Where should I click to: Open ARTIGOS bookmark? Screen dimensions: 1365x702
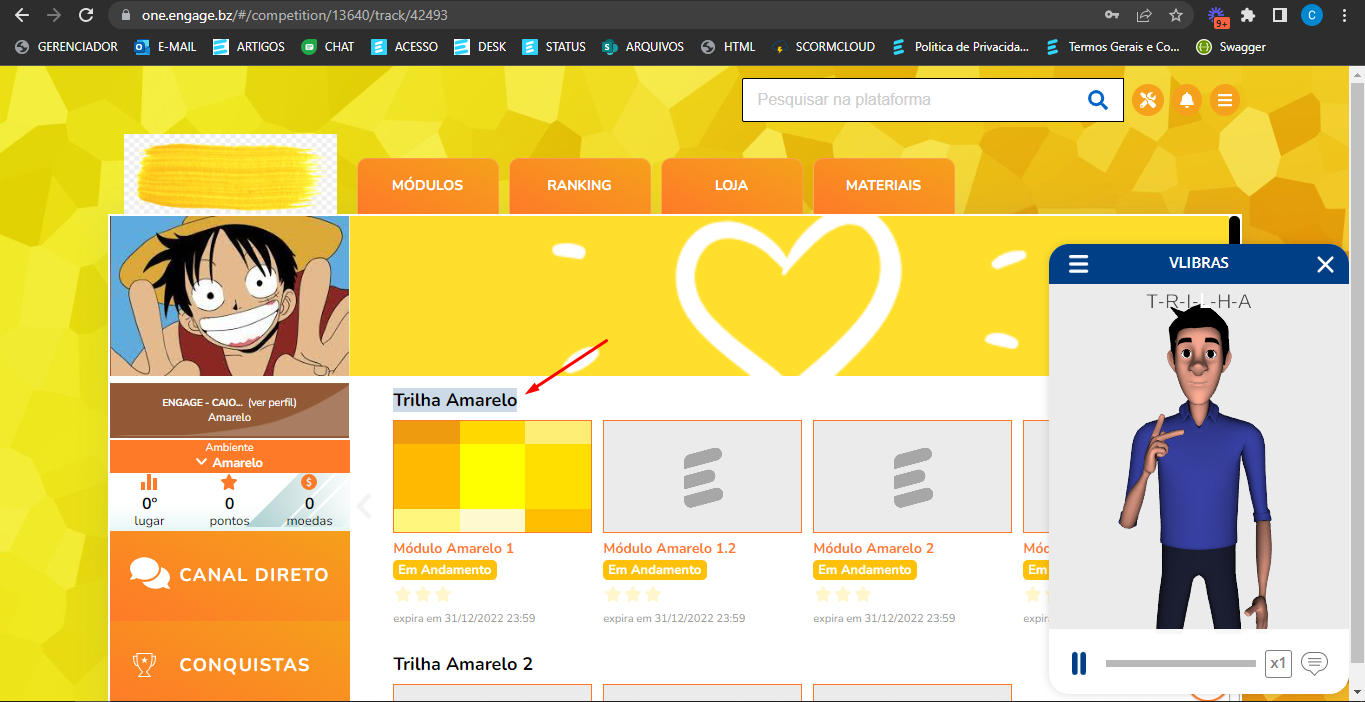click(x=249, y=47)
